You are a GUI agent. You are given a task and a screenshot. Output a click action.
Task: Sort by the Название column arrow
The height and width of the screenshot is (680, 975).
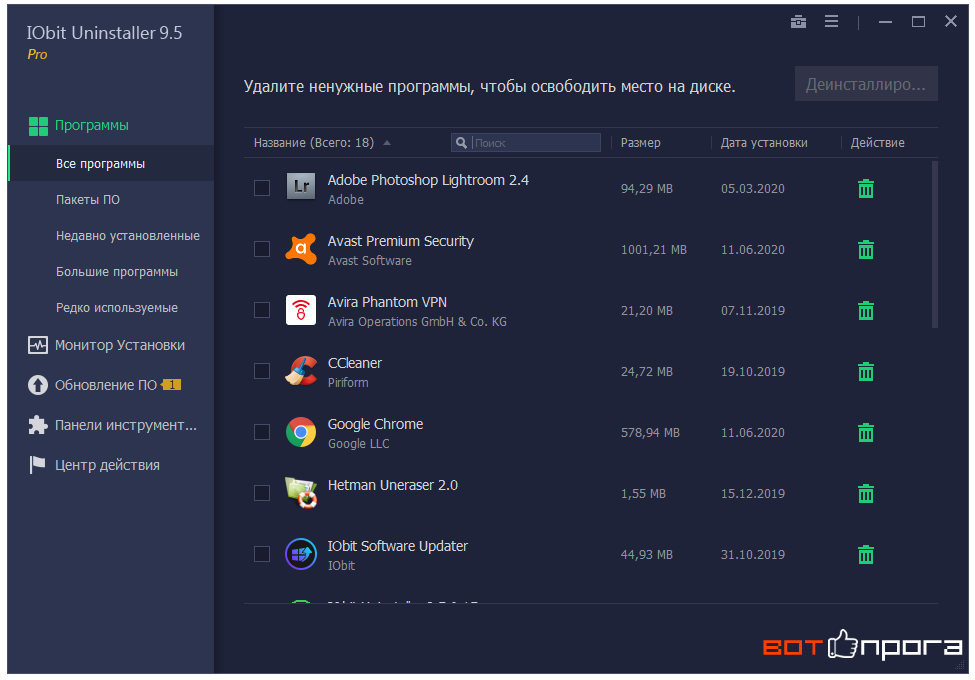tap(387, 143)
